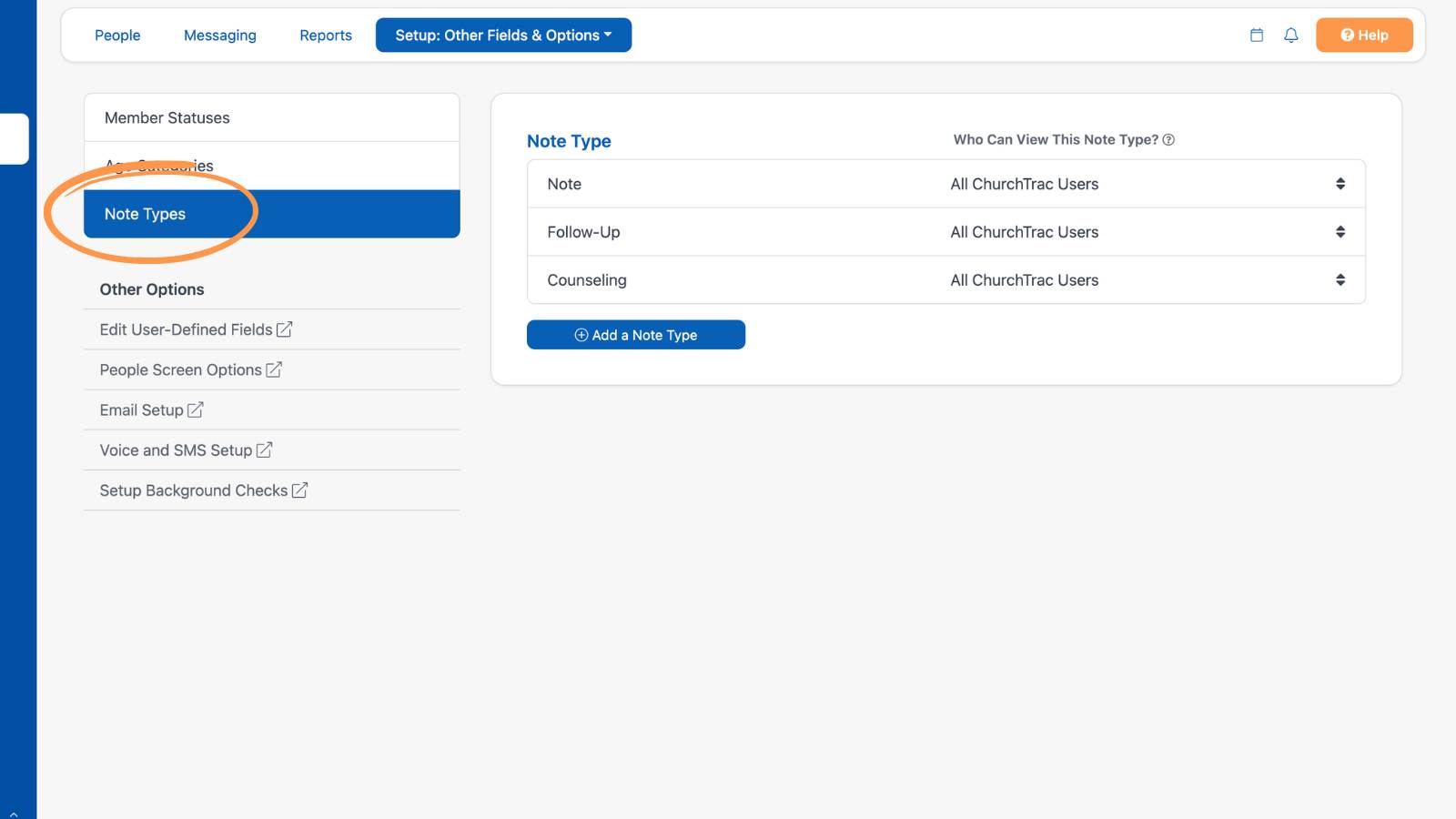Image resolution: width=1456 pixels, height=819 pixels.
Task: Switch to the Reports tab
Action: 326,35
